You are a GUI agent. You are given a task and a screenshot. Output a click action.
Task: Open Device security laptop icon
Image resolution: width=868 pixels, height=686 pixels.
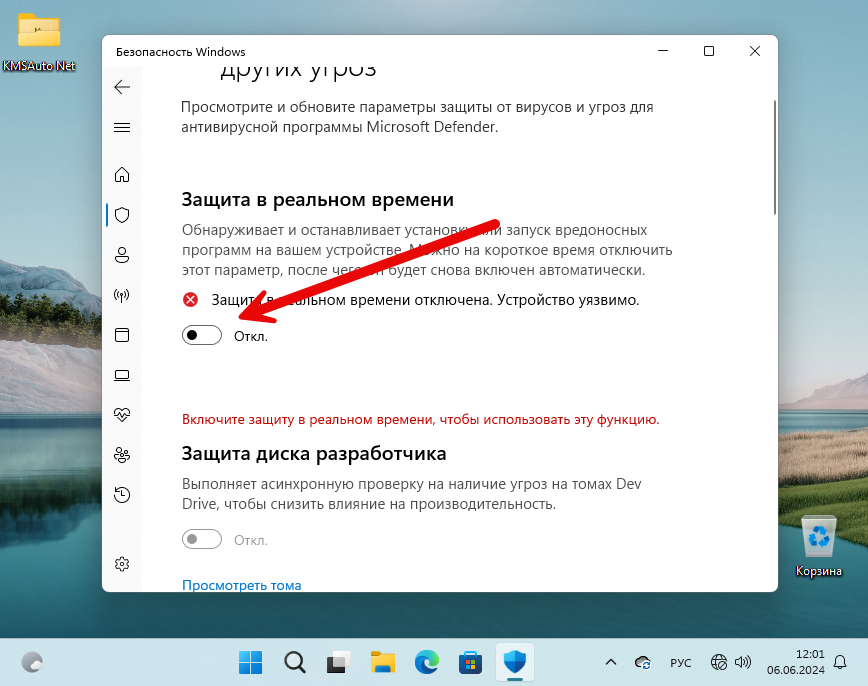coord(122,375)
